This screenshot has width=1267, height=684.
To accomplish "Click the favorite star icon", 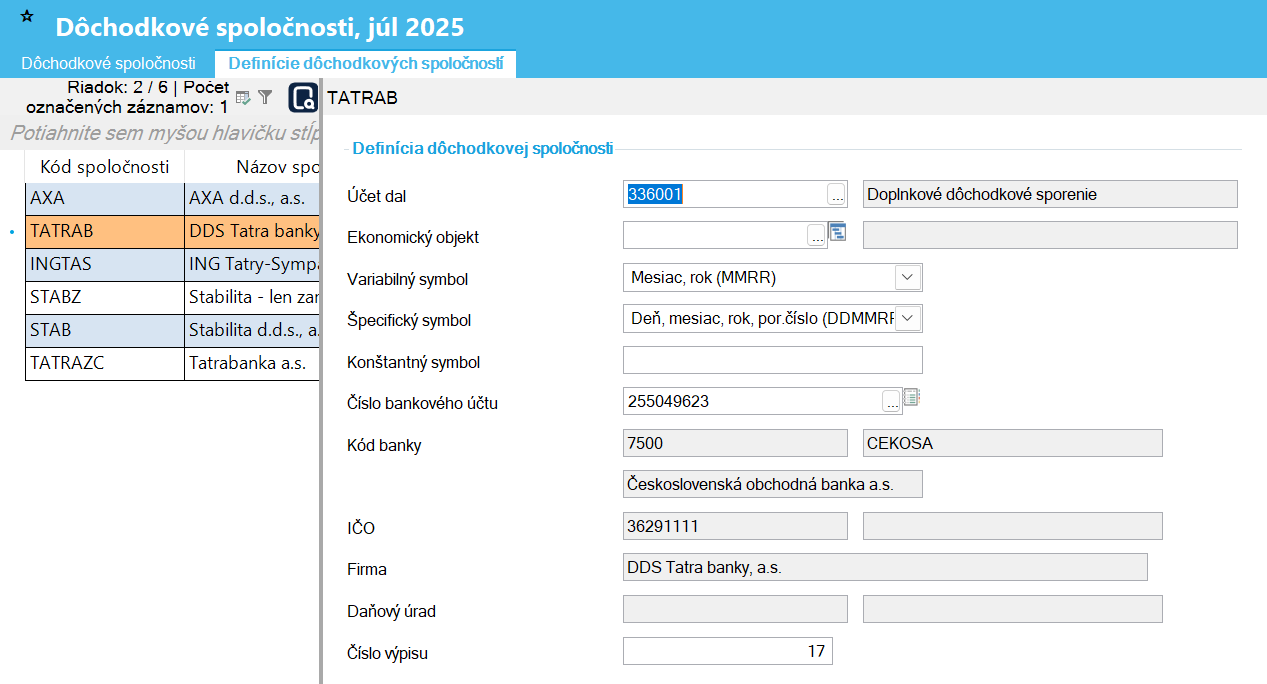I will 27,17.
